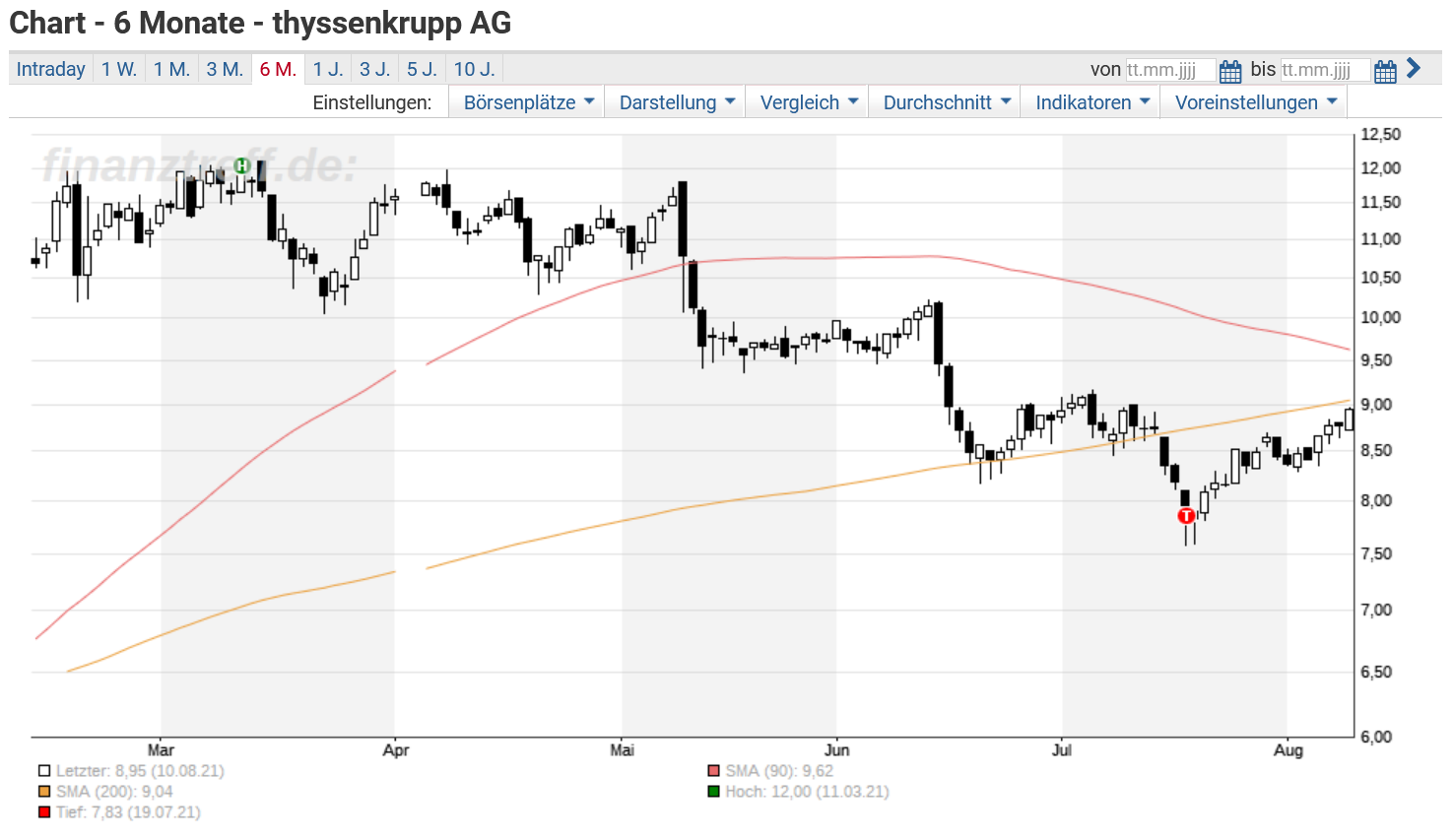Screen dimensions: 1454x840
Task: Select the 3 J. time range tab
Action: (375, 69)
